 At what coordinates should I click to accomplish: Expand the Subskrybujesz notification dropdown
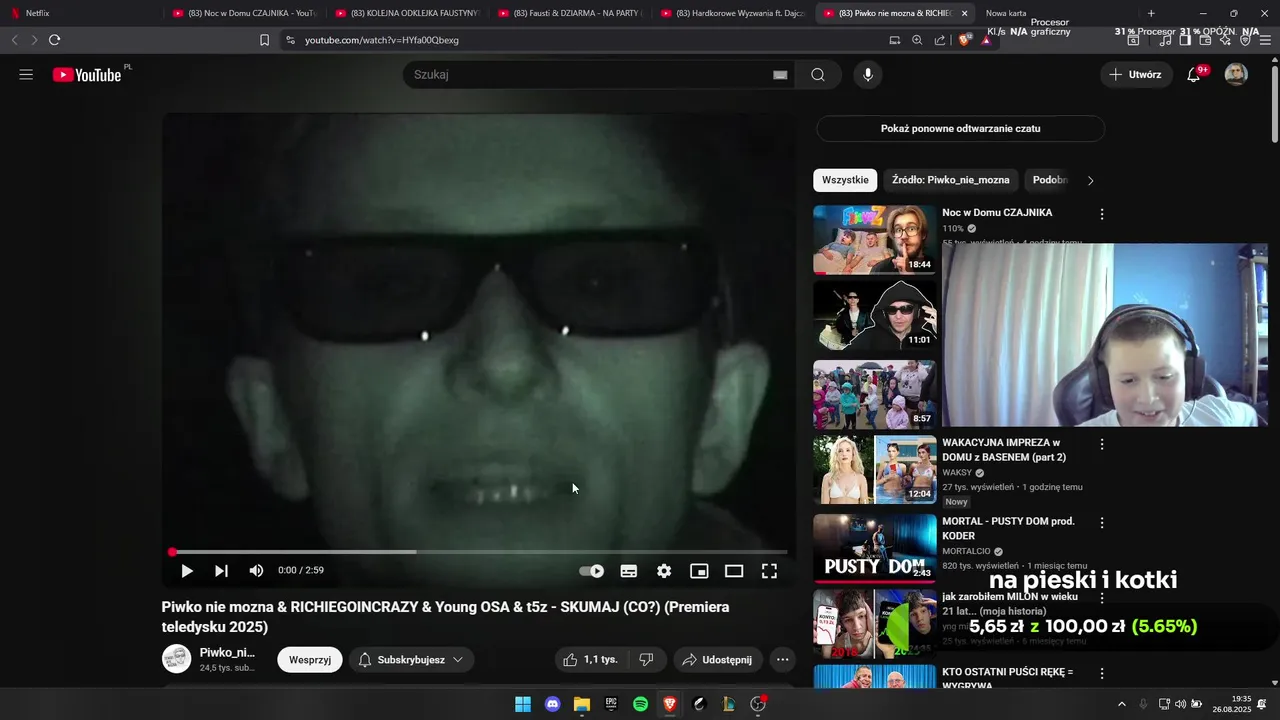[x=411, y=660]
